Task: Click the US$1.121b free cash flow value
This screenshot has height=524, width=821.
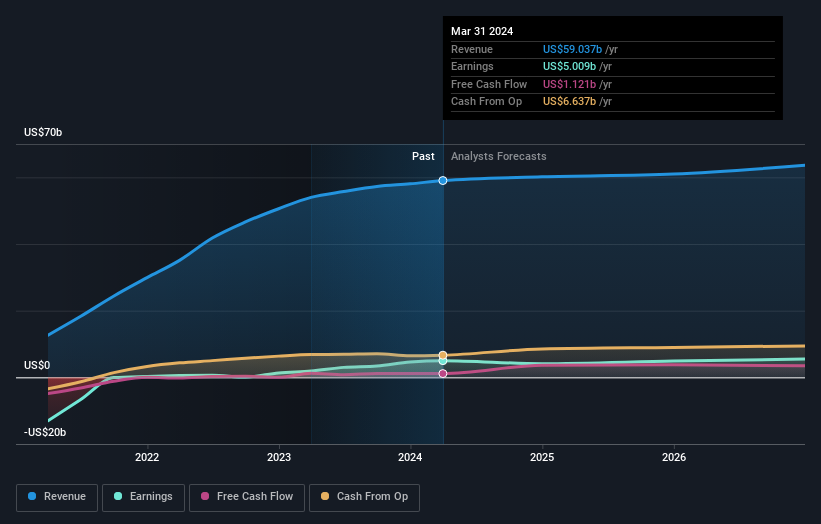Action: point(569,84)
